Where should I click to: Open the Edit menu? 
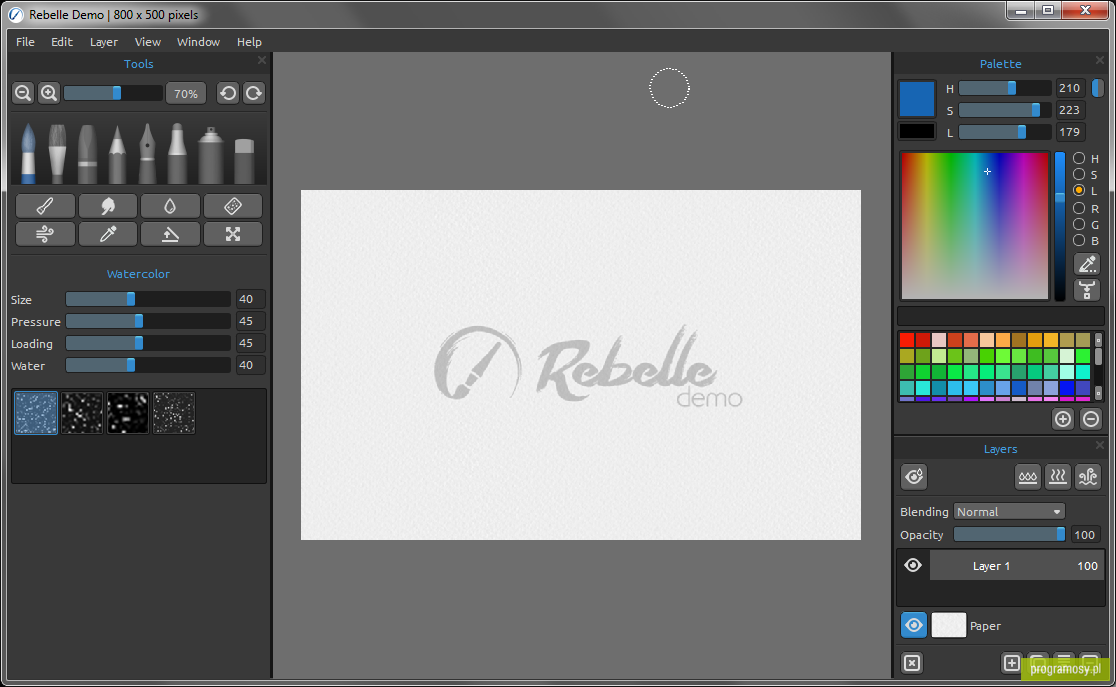(x=62, y=42)
